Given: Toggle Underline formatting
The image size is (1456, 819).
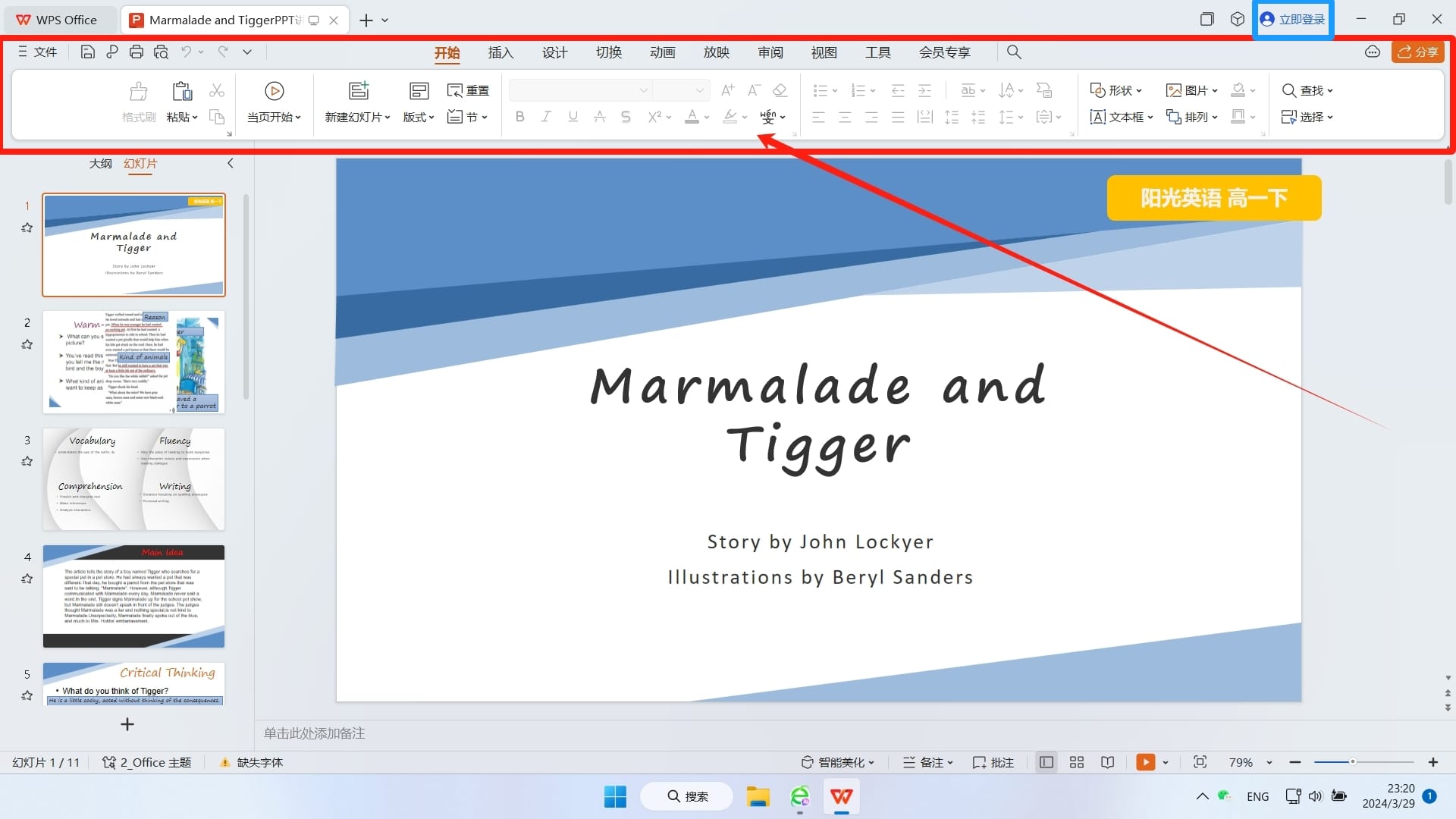Looking at the screenshot, I should [573, 117].
